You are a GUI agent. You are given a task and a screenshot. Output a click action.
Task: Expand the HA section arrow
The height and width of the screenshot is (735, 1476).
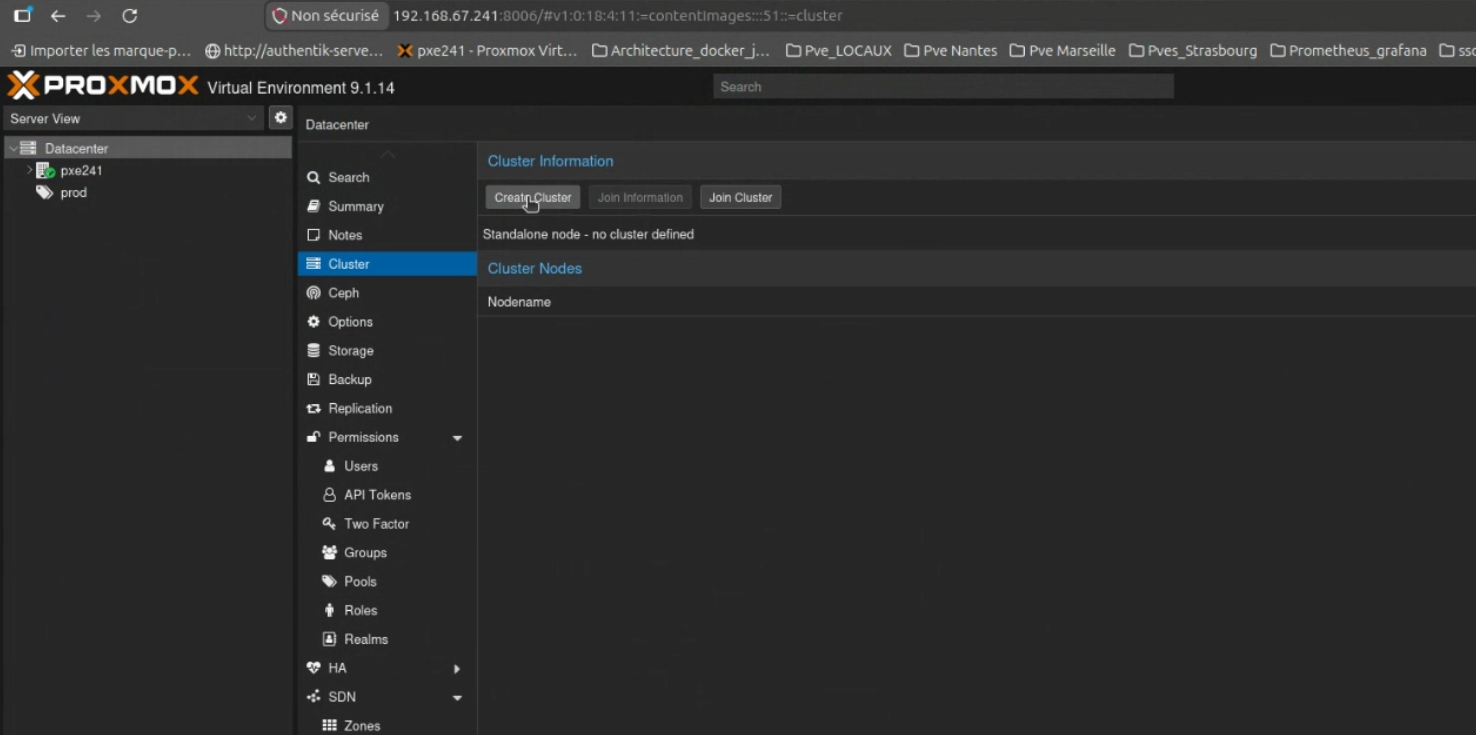click(x=457, y=669)
